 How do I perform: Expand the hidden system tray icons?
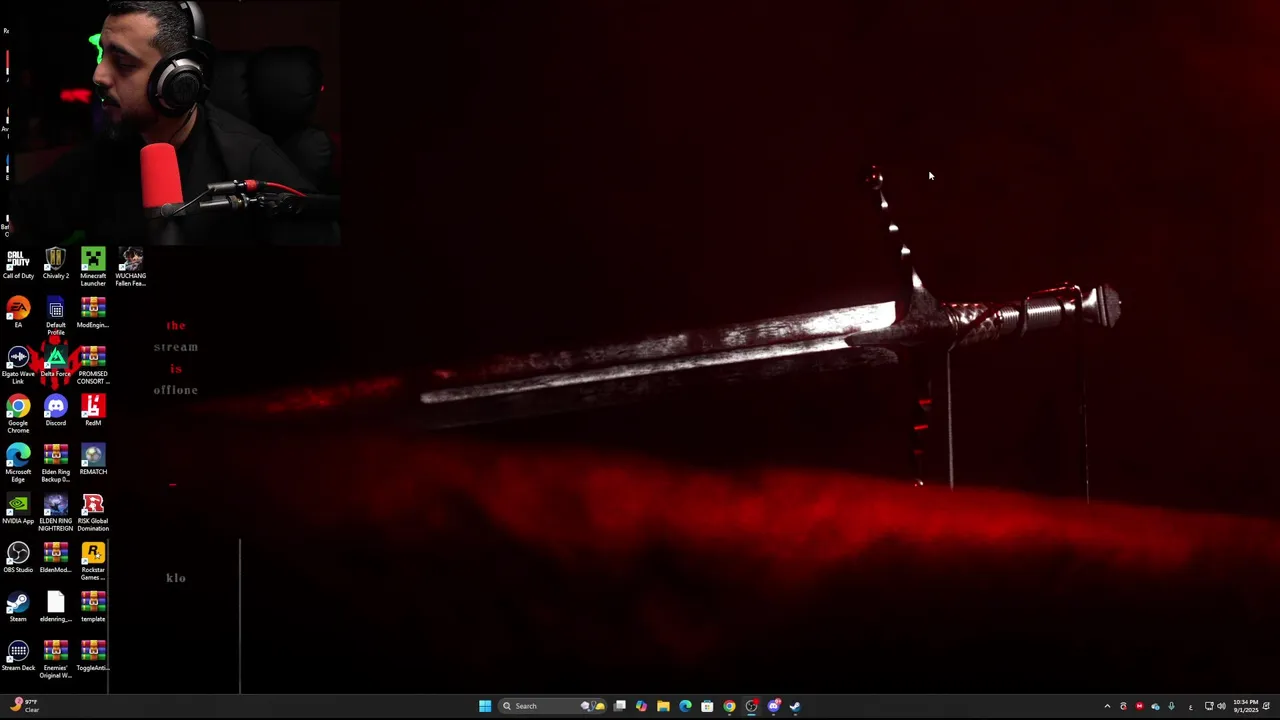[x=1107, y=706]
